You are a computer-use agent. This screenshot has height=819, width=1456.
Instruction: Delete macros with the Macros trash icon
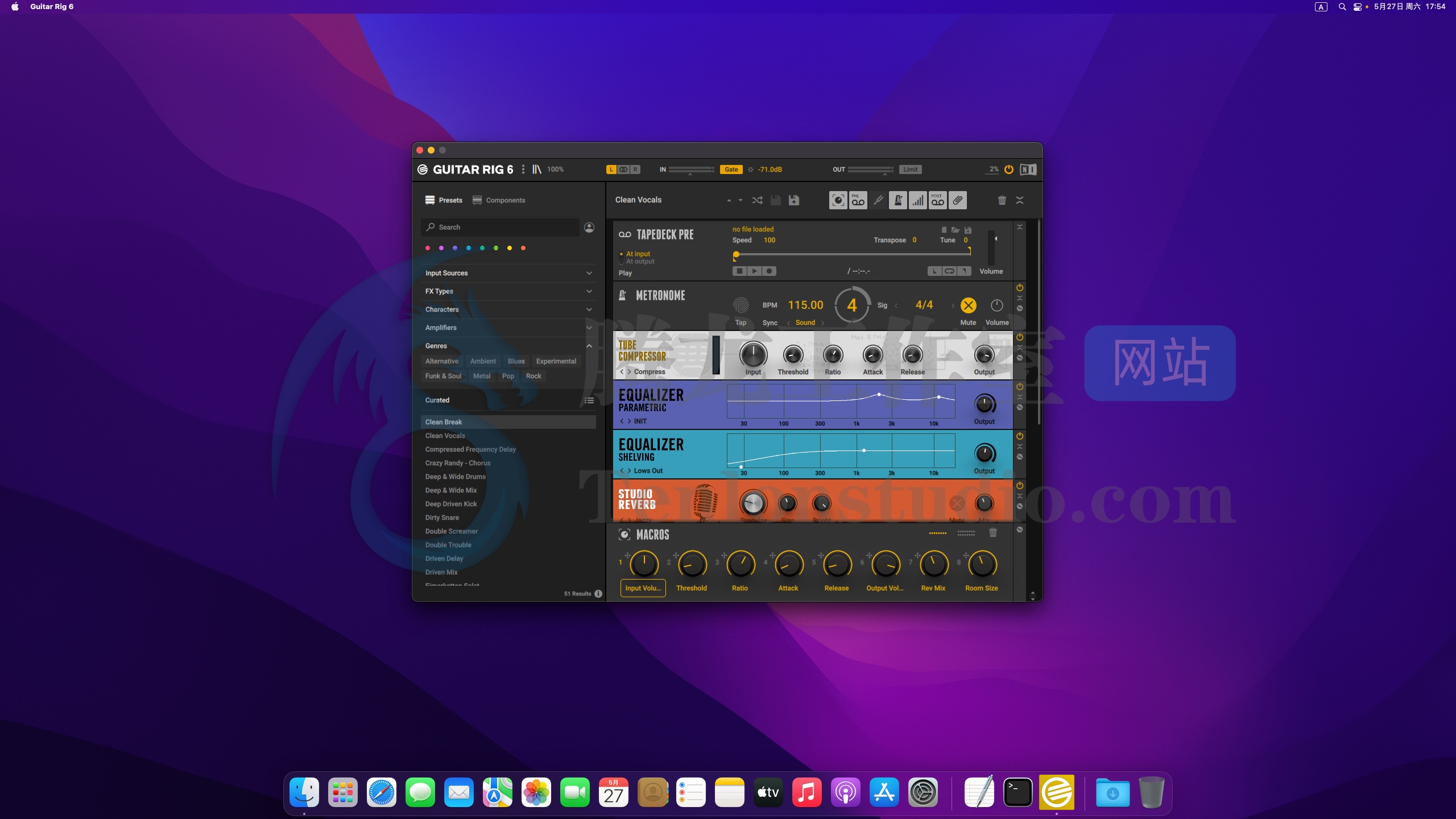[993, 533]
